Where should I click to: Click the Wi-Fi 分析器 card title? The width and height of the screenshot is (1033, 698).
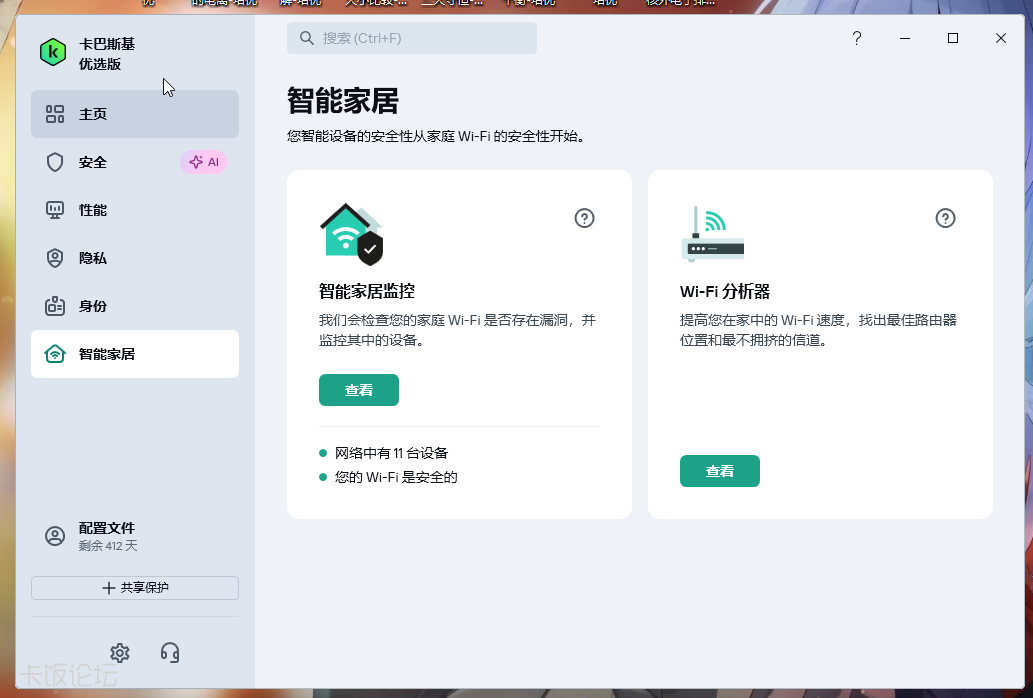[x=725, y=291]
